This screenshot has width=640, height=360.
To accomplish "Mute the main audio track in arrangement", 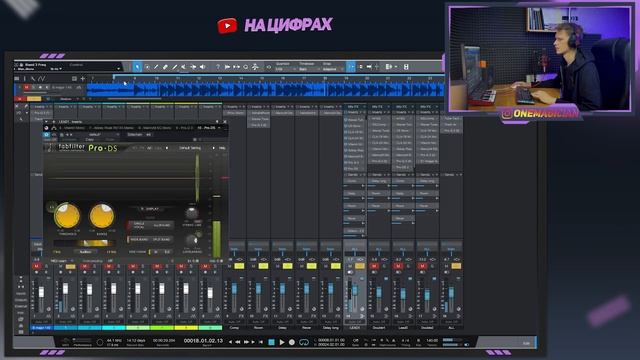I will point(27,87).
